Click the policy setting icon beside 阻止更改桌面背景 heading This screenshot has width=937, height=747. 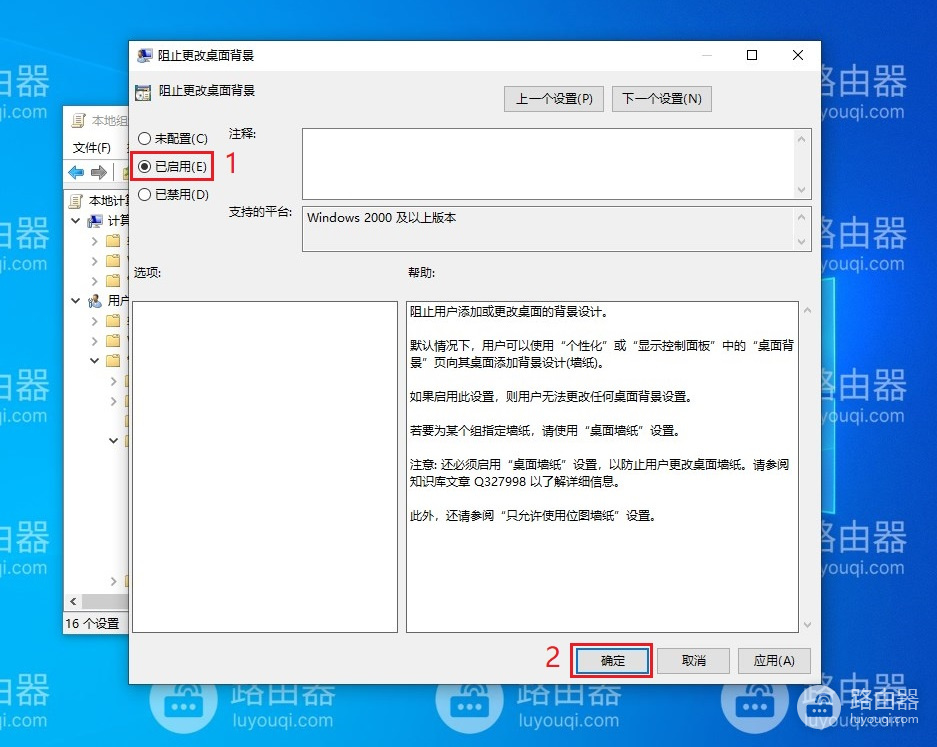143,93
